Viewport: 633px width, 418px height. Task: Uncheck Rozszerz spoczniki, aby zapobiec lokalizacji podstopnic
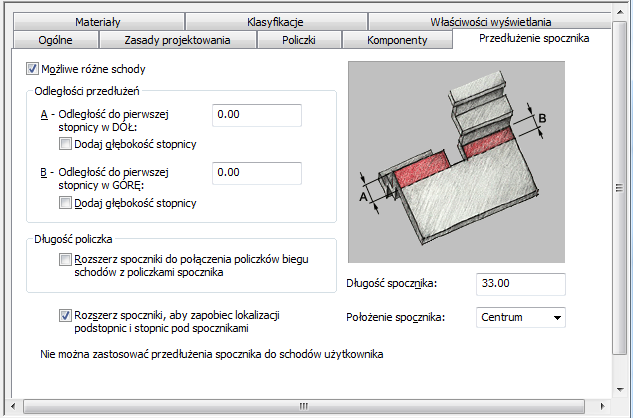click(x=65, y=315)
